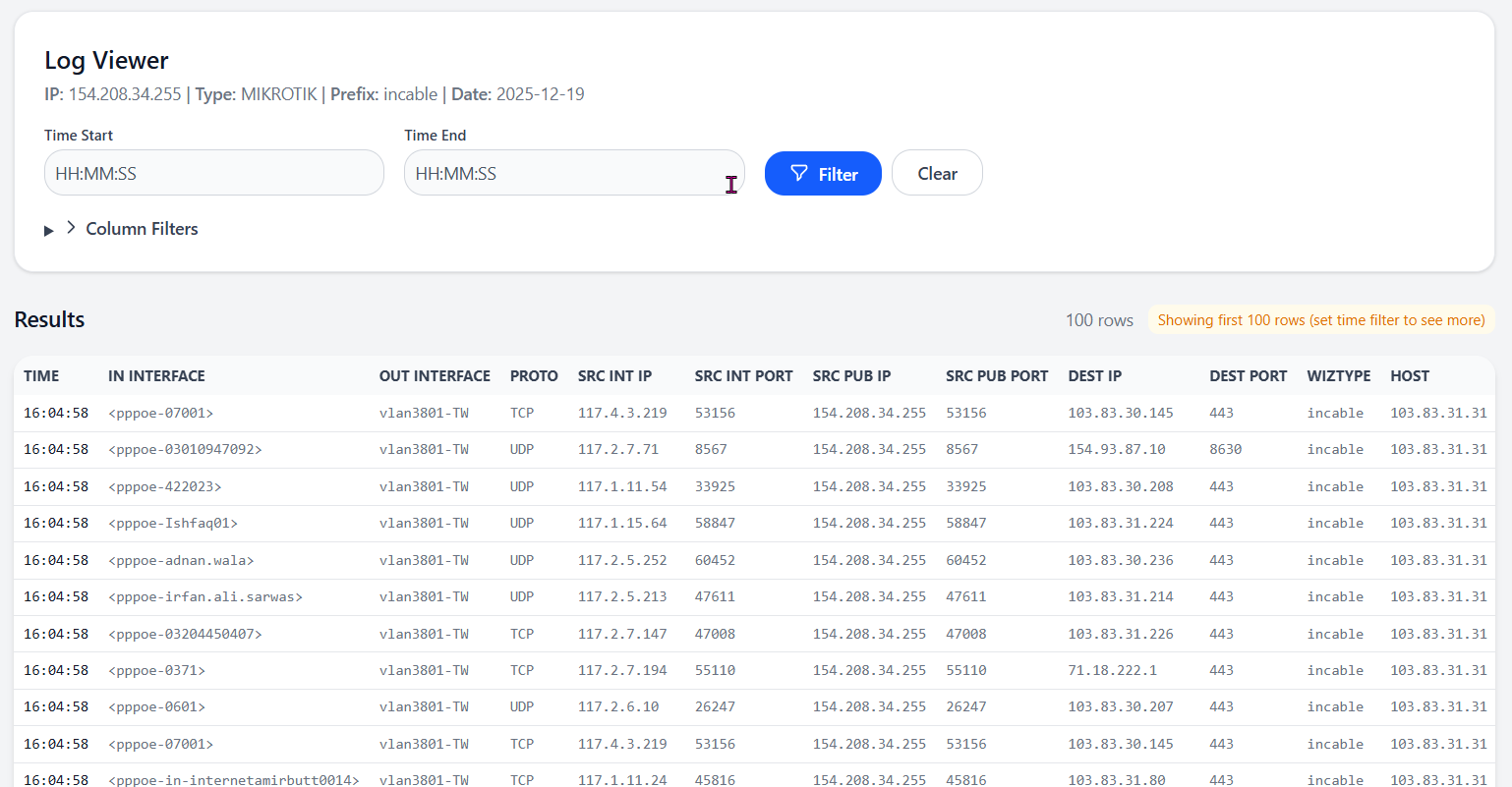Click the OUT INTERFACE column header
The height and width of the screenshot is (787, 1512).
435,376
